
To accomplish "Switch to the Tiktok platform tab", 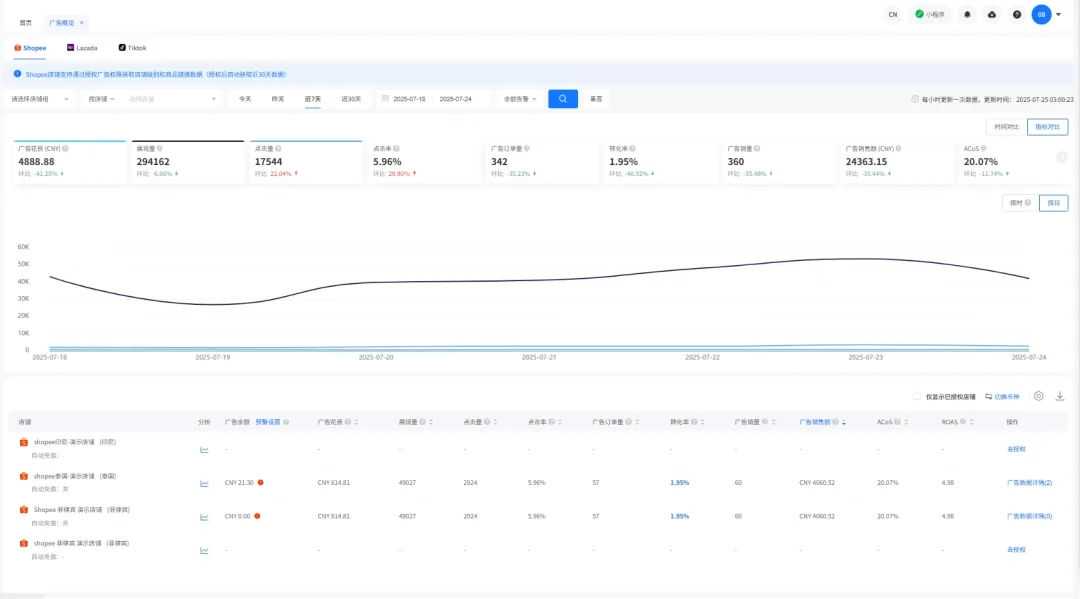I will click(132, 47).
